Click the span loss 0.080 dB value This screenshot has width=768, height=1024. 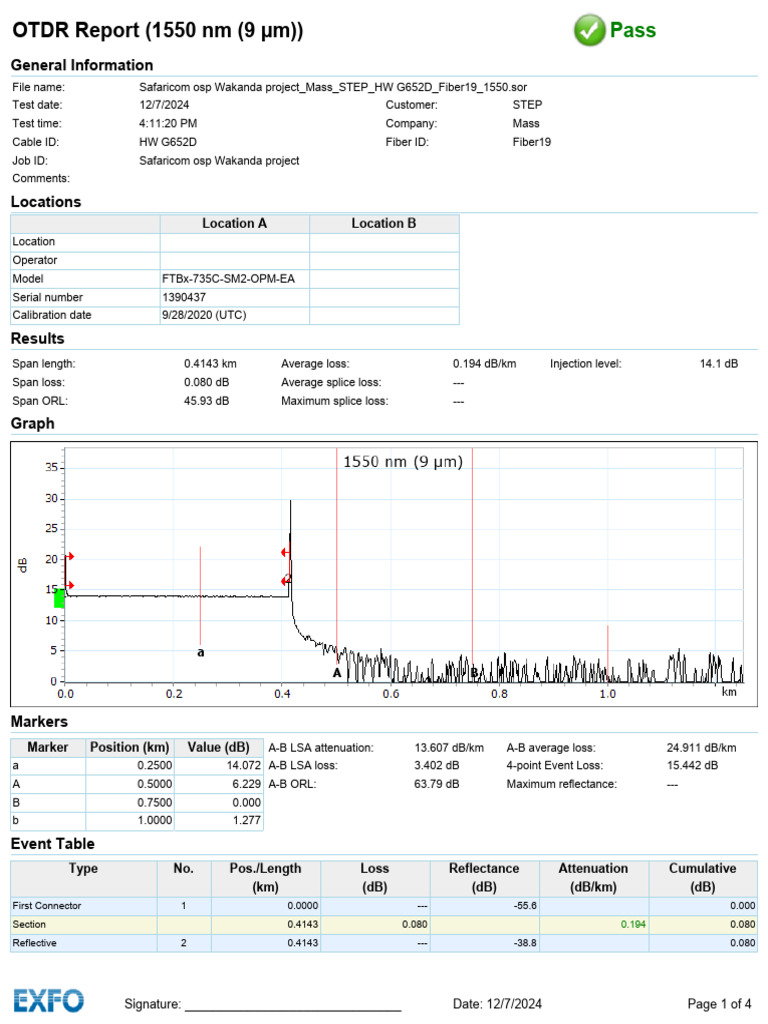(x=206, y=383)
